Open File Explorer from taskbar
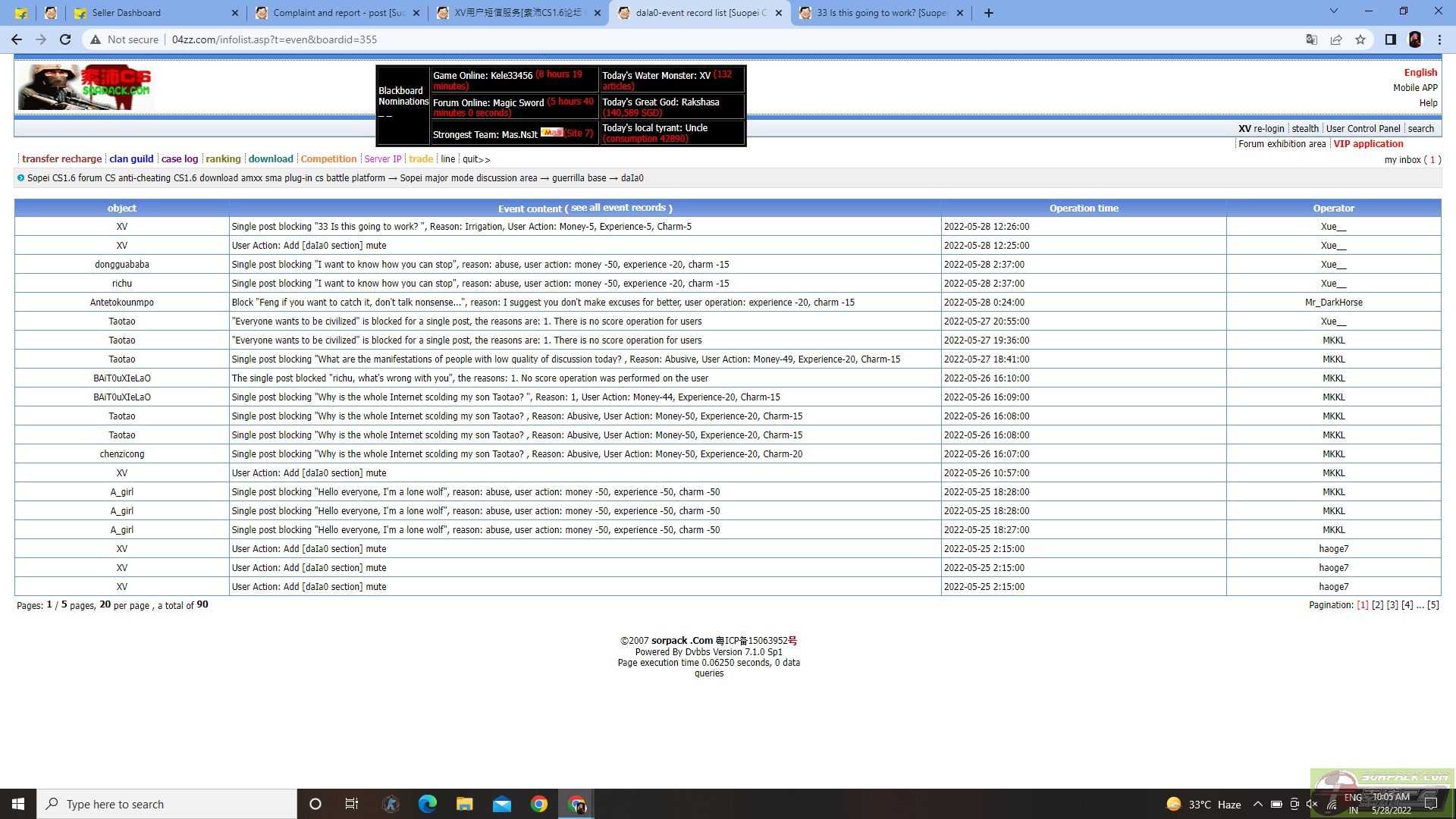Viewport: 1456px width, 819px height. click(465, 804)
